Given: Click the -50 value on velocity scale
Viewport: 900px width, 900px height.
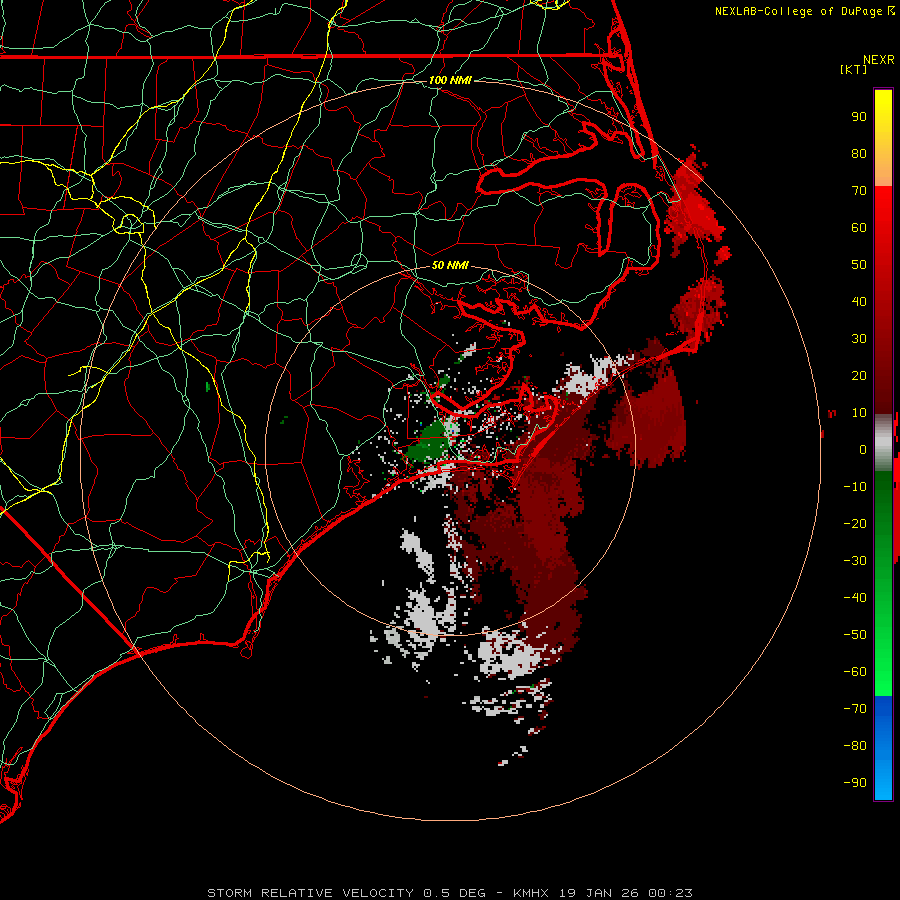Looking at the screenshot, I should coord(855,635).
